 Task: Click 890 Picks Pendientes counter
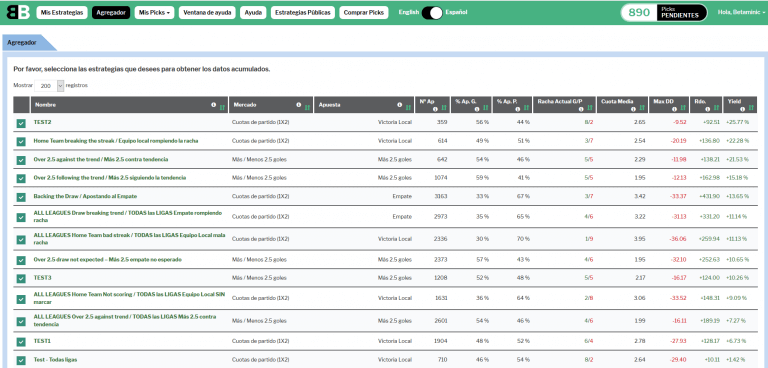(x=664, y=13)
